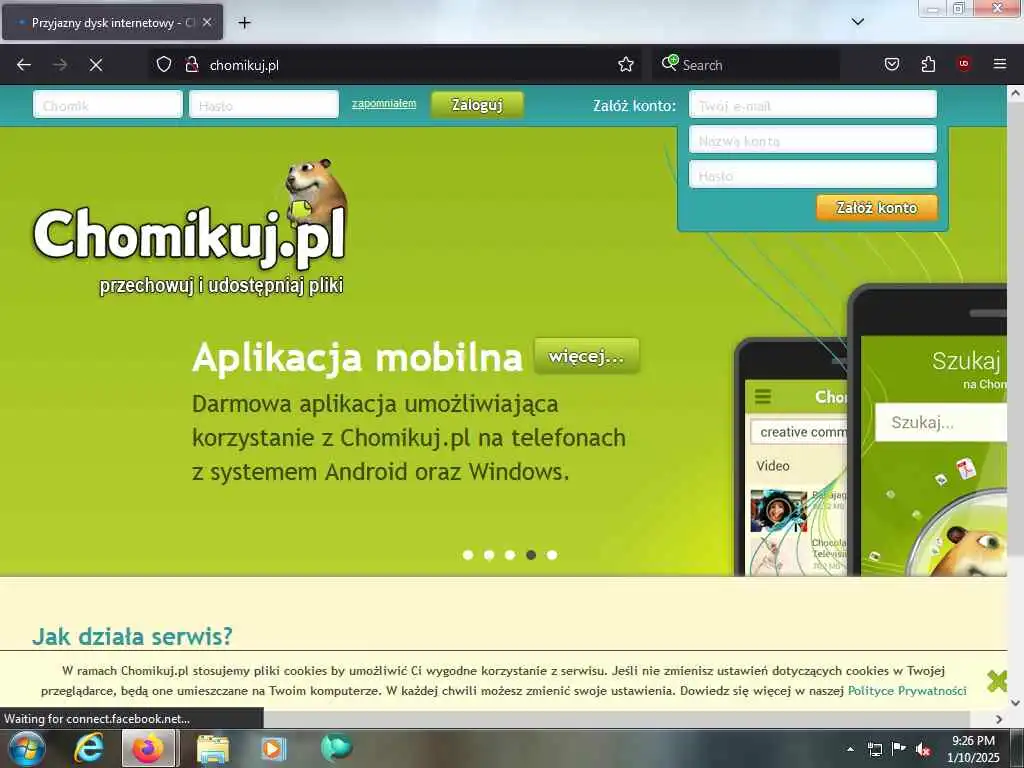Open Windows Explorer folder taskbar icon
The height and width of the screenshot is (768, 1024).
(x=213, y=748)
